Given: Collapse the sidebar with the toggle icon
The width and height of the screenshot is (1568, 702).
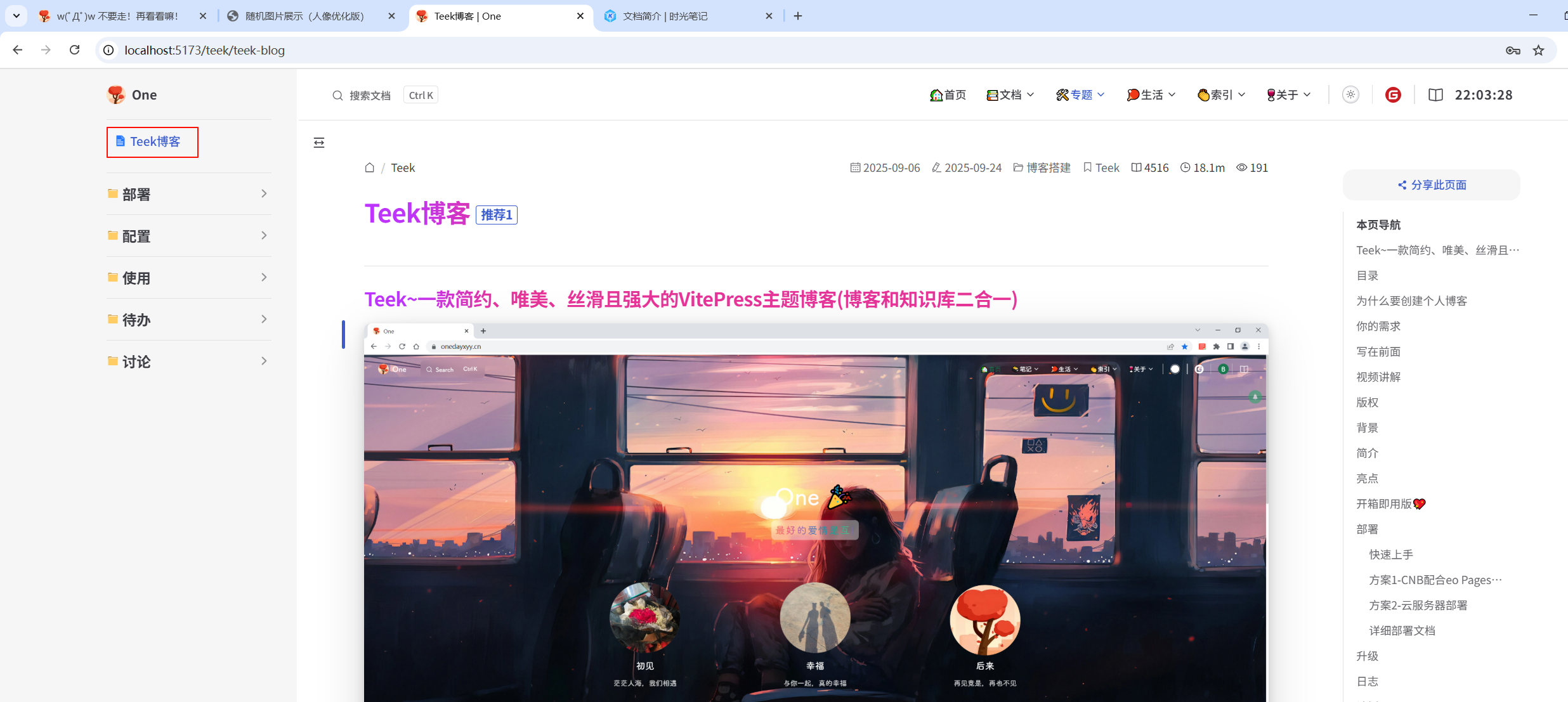Looking at the screenshot, I should 319,143.
